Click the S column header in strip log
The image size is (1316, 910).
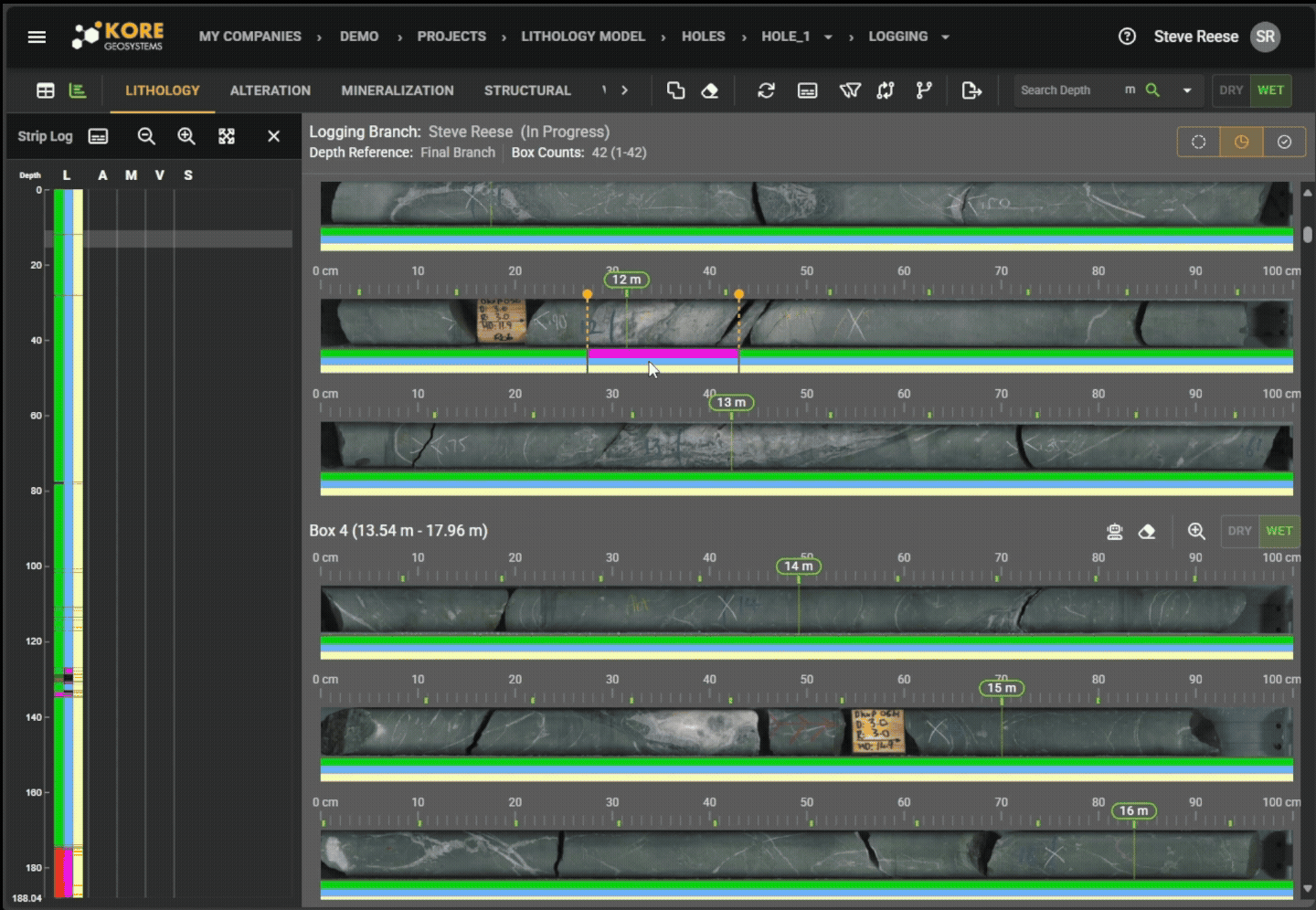coord(188,175)
